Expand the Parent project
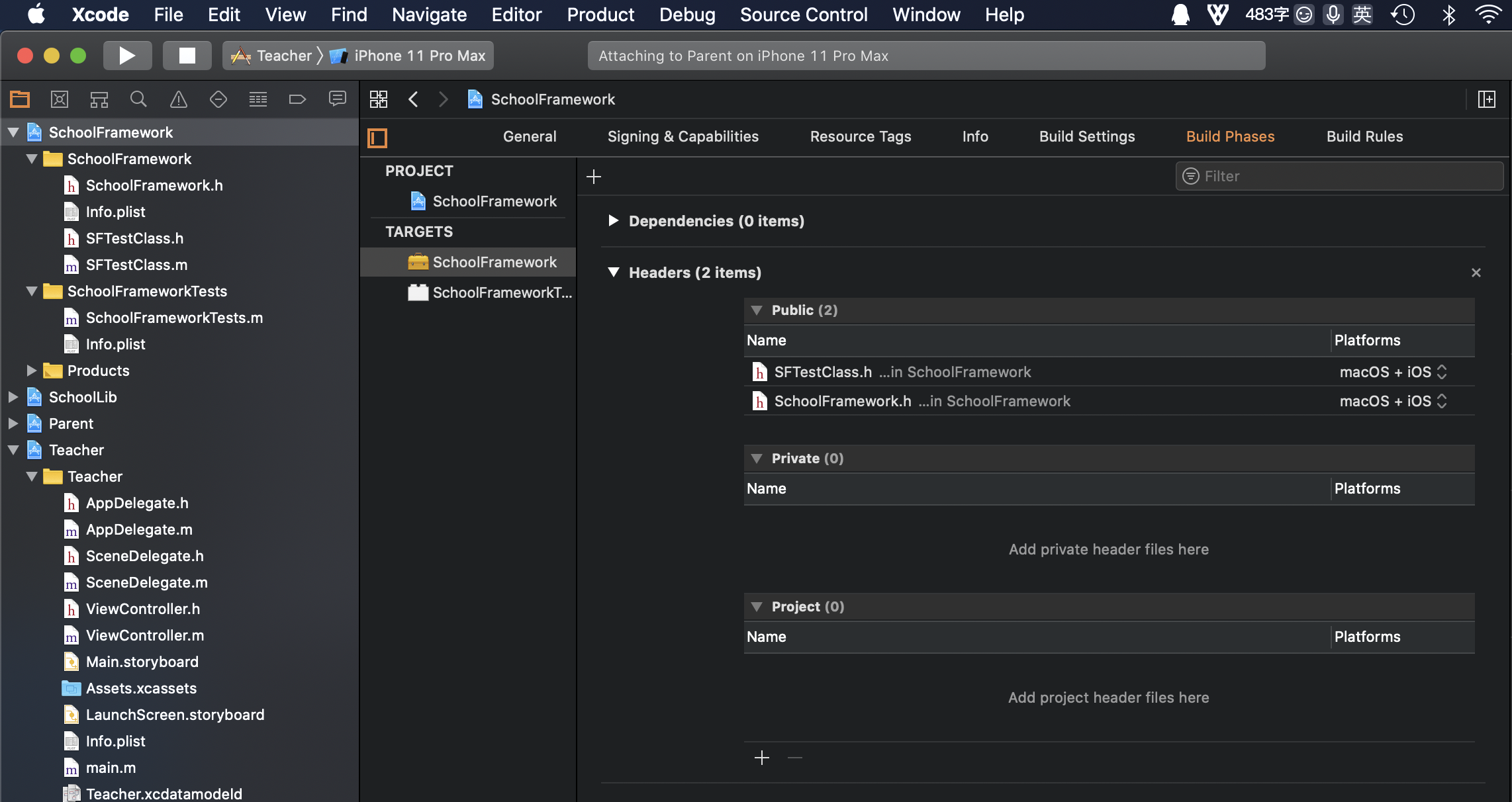The width and height of the screenshot is (1512, 802). [13, 423]
